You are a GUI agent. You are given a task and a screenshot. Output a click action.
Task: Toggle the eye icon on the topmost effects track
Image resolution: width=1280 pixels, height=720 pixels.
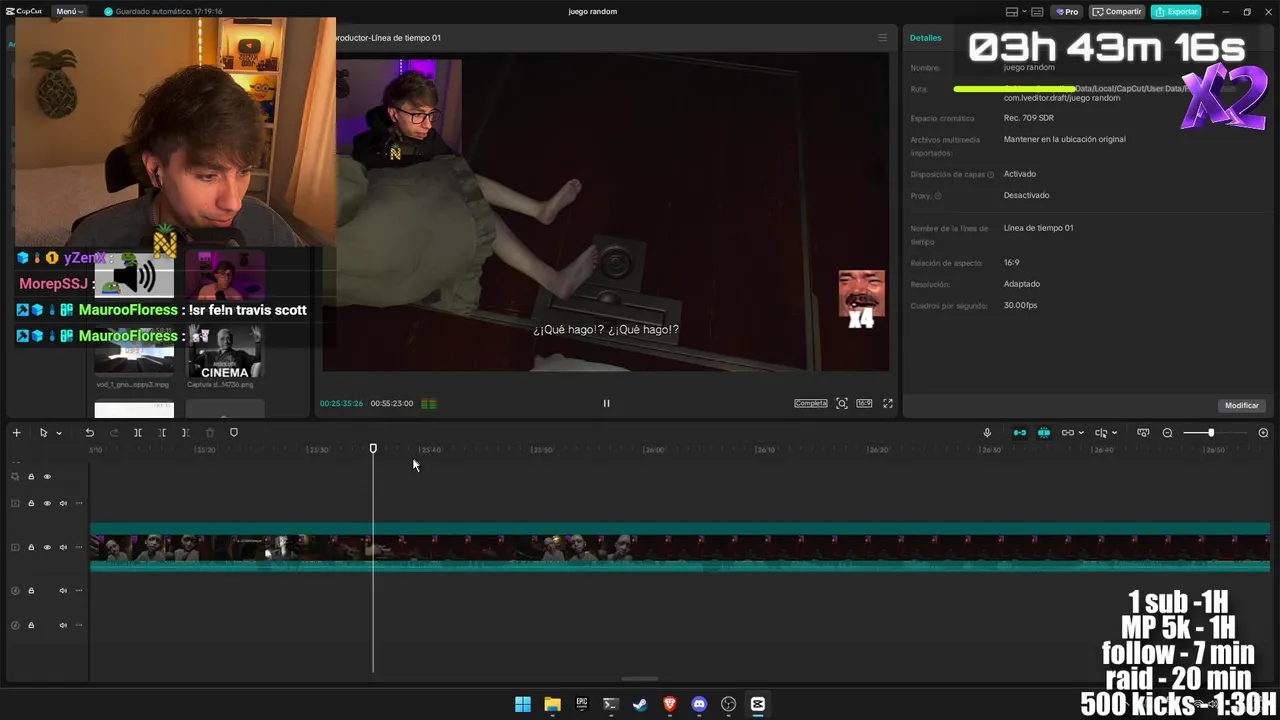click(47, 477)
